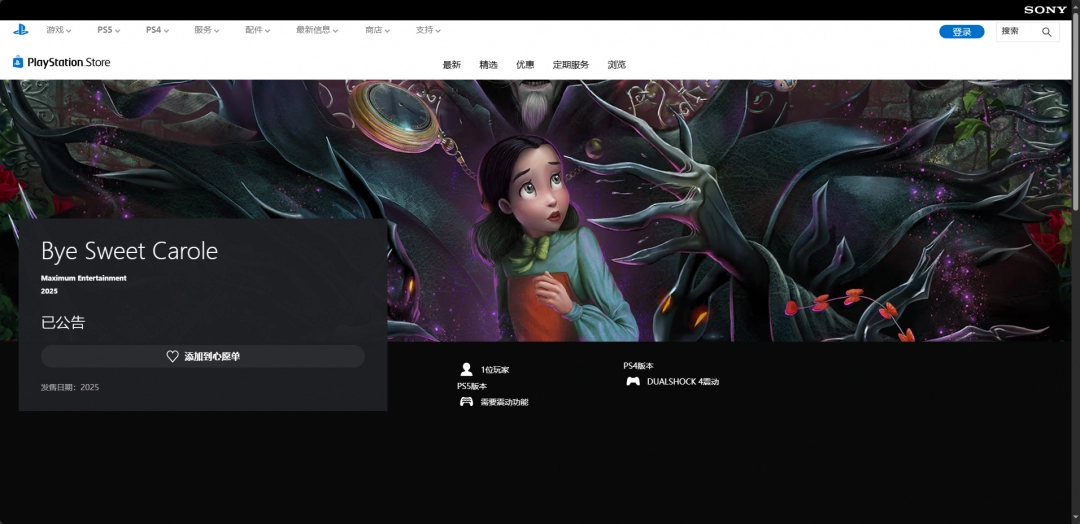Click the PlayStation Store bag icon
Screen dimensions: 1080x524
[18, 62]
